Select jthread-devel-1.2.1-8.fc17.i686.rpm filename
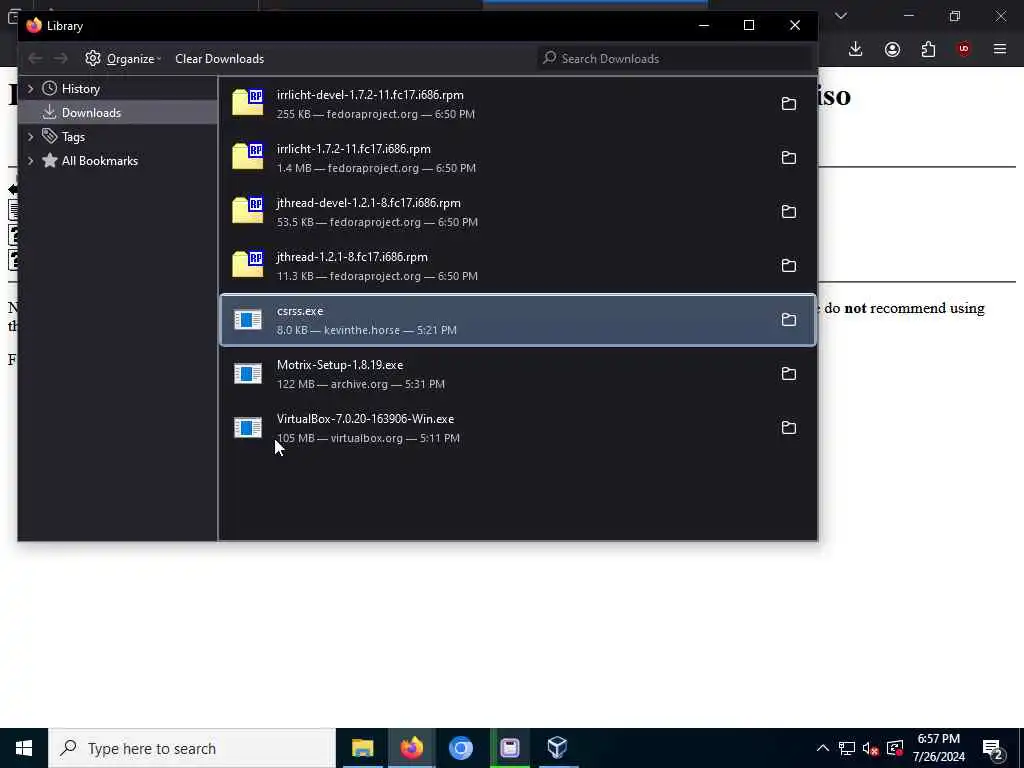The height and width of the screenshot is (768, 1024). pyautogui.click(x=368, y=203)
